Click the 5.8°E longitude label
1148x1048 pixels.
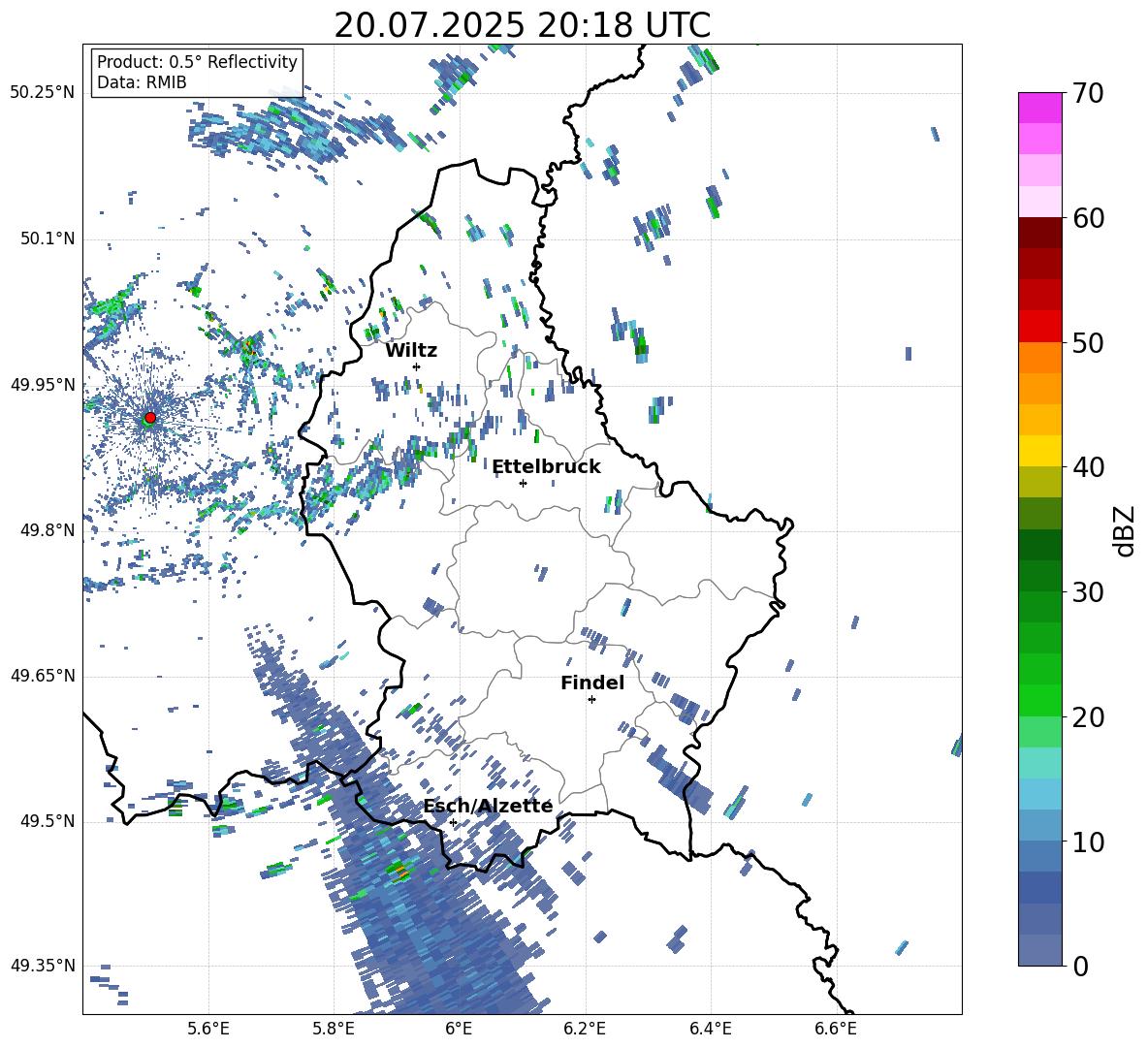(x=334, y=1029)
